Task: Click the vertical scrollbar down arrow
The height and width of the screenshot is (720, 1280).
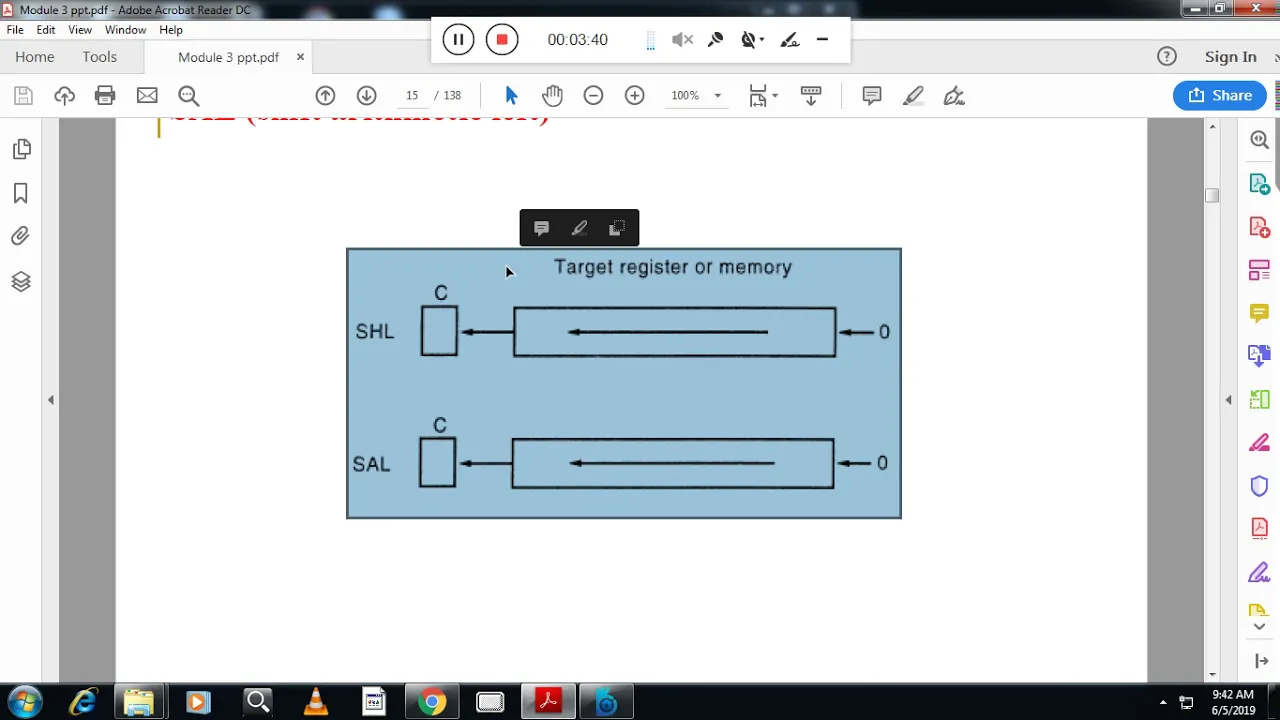Action: pos(1212,675)
